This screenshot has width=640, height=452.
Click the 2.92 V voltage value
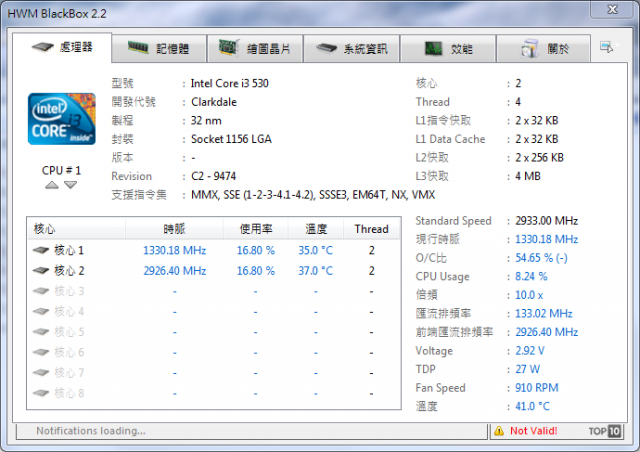click(530, 351)
